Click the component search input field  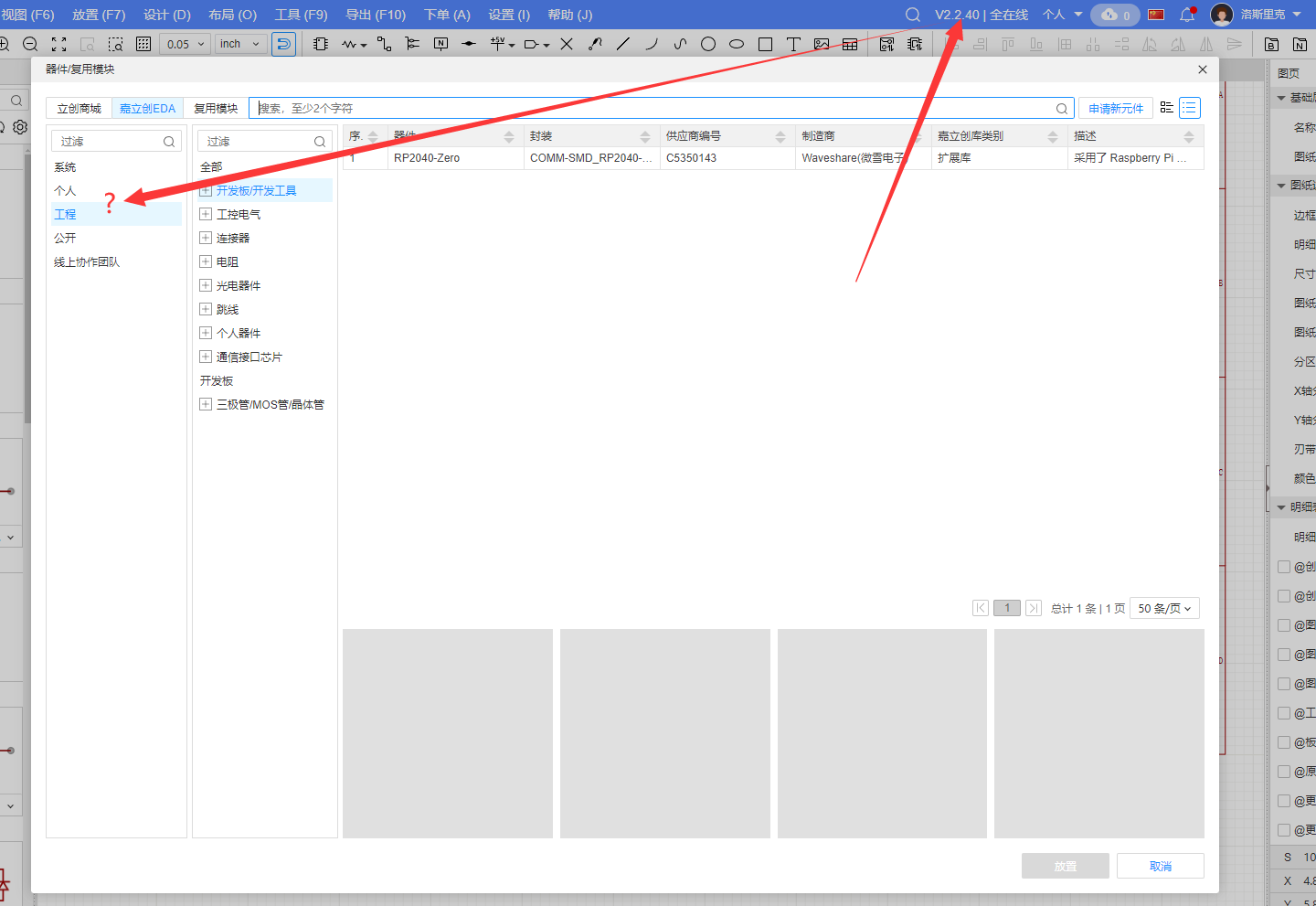(x=653, y=108)
